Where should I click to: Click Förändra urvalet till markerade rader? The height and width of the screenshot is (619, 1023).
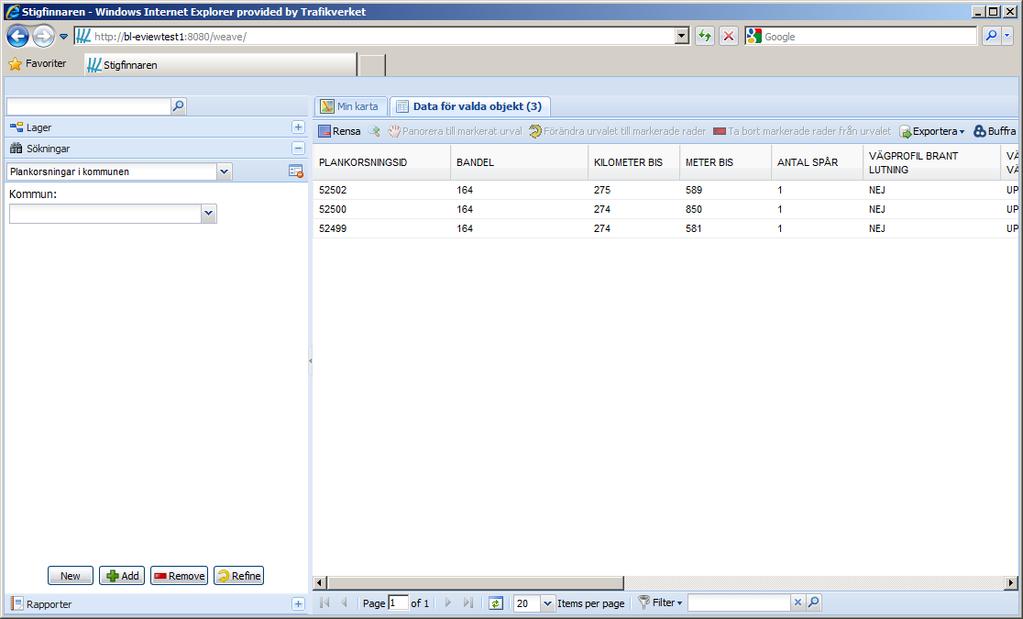point(617,131)
